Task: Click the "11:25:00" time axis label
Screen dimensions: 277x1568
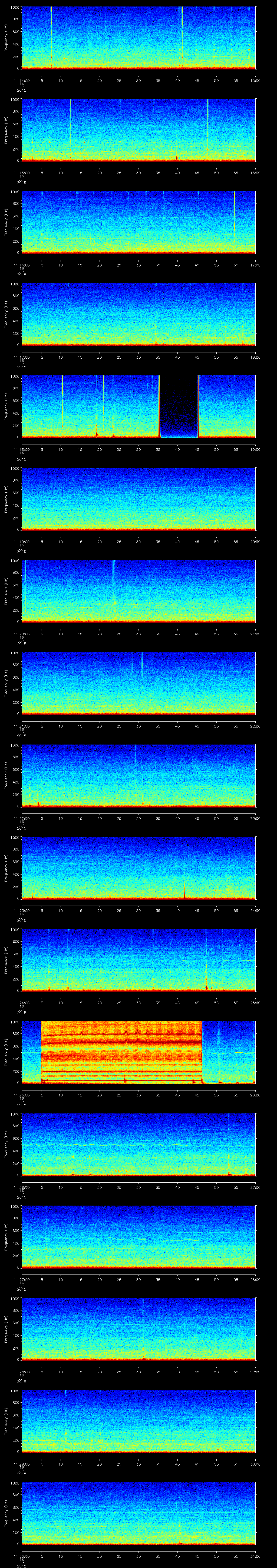Action: pyautogui.click(x=21, y=1095)
